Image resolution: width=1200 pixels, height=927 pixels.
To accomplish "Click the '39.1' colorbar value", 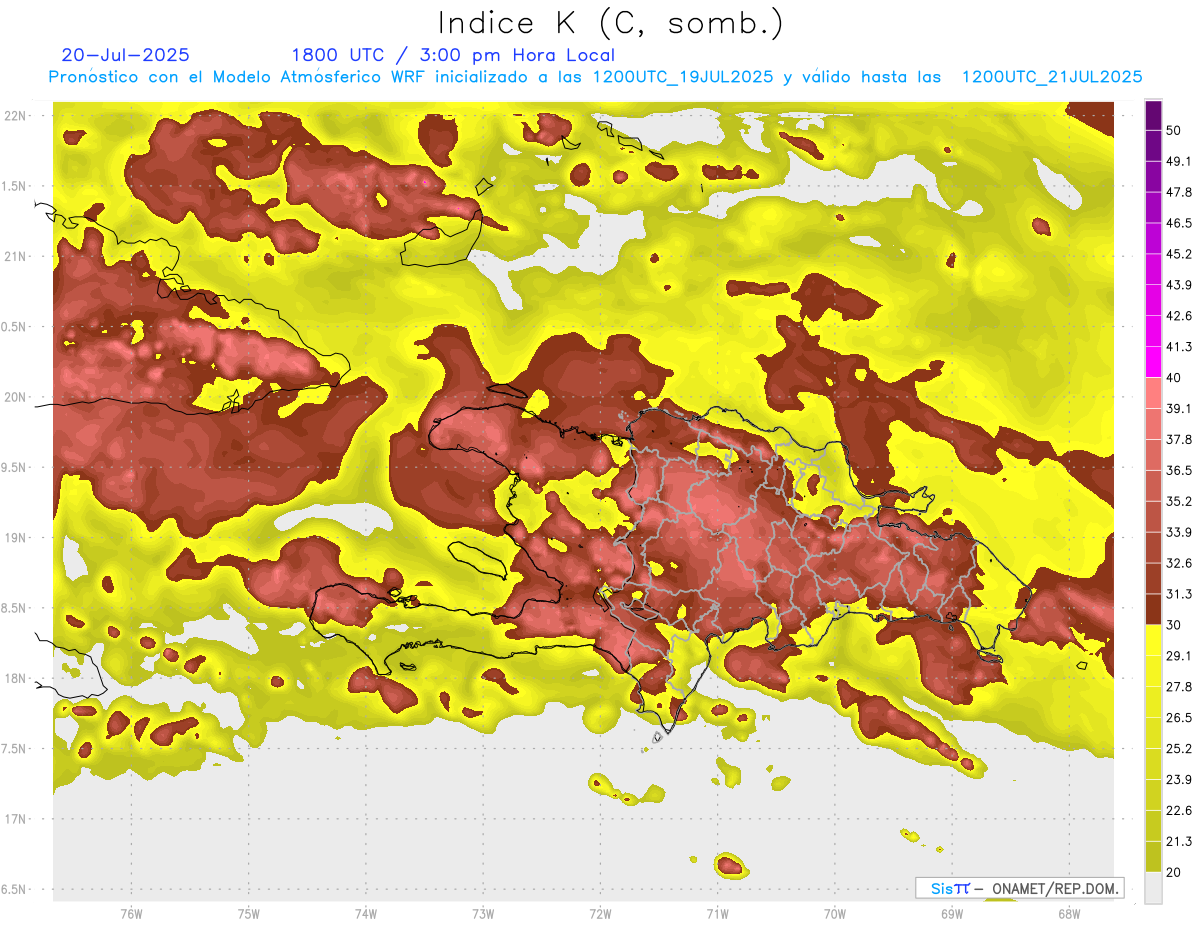I will [1179, 408].
